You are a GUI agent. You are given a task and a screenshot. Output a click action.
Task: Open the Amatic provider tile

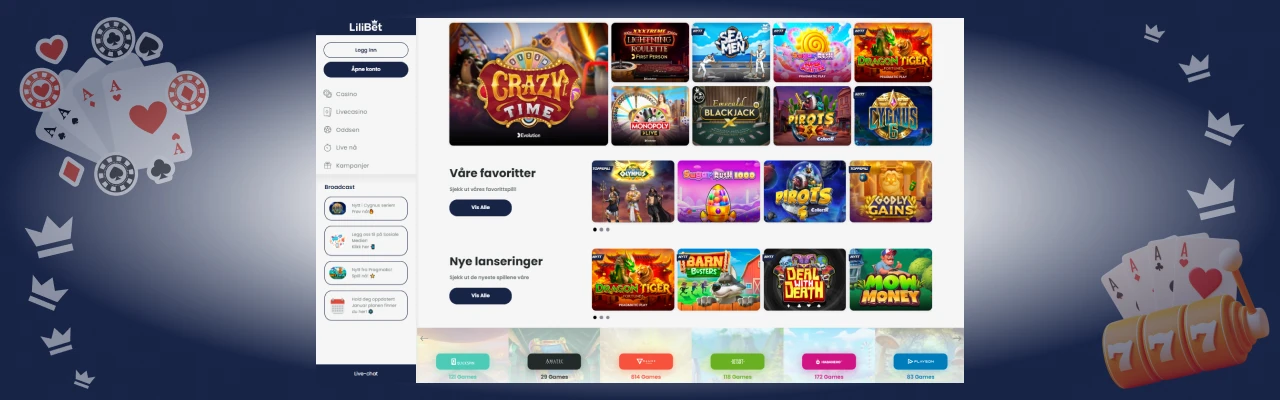(x=554, y=361)
